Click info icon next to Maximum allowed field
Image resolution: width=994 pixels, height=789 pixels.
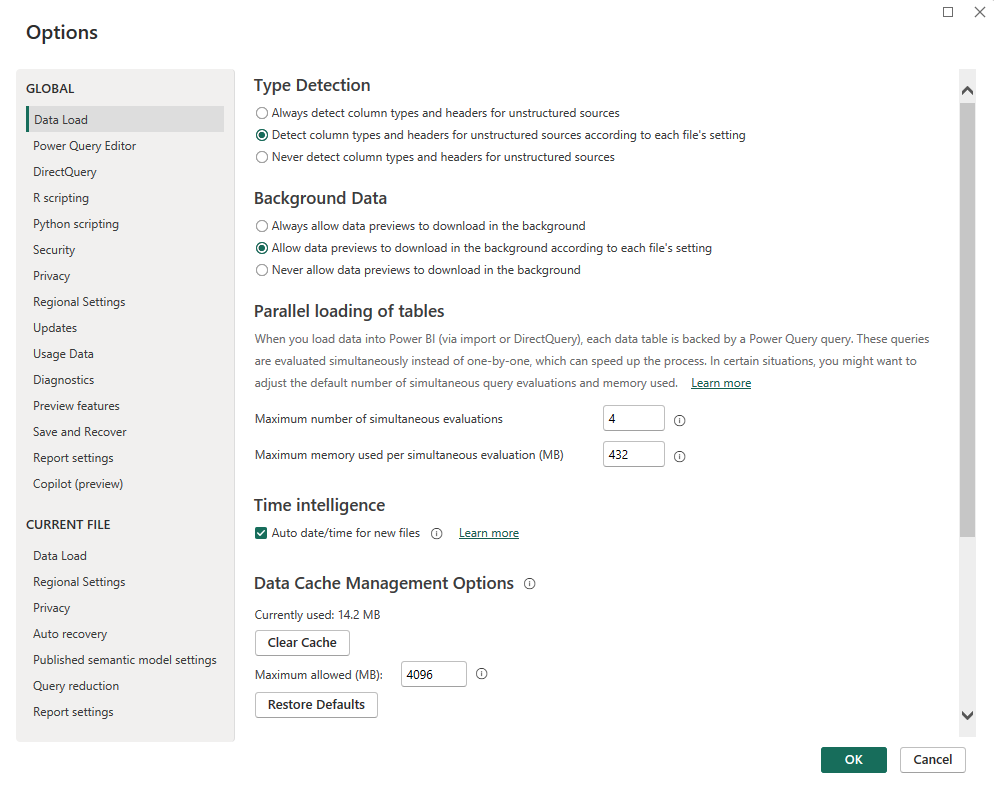pos(481,674)
